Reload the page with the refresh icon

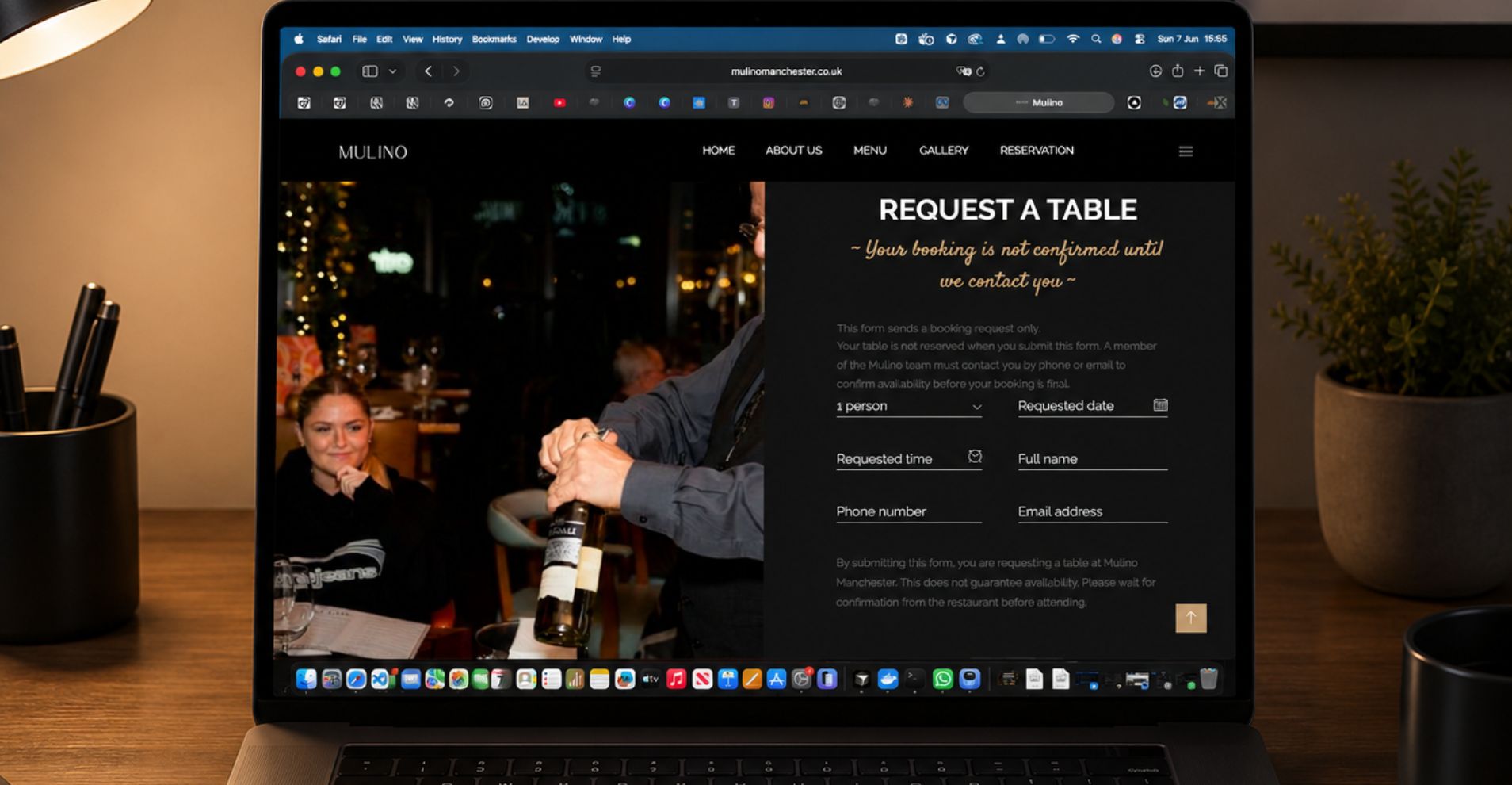click(980, 71)
